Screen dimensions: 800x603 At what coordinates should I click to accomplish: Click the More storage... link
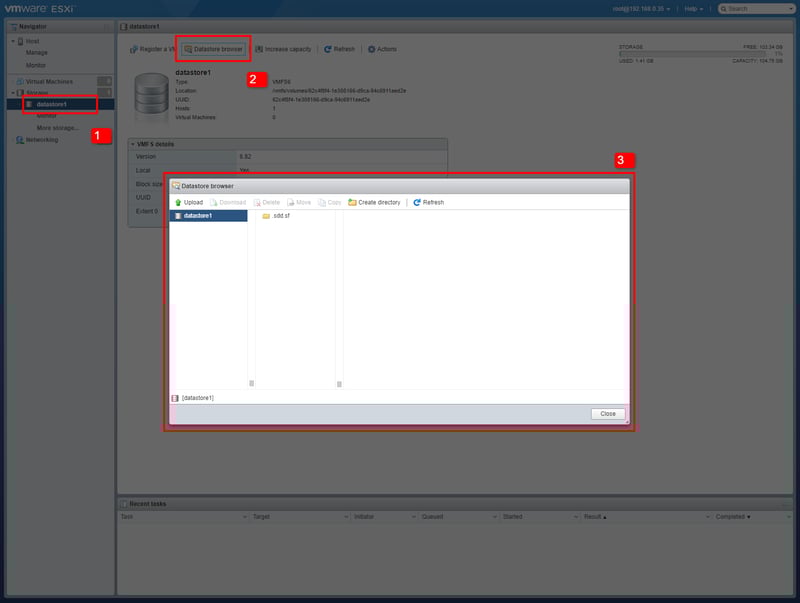point(57,128)
